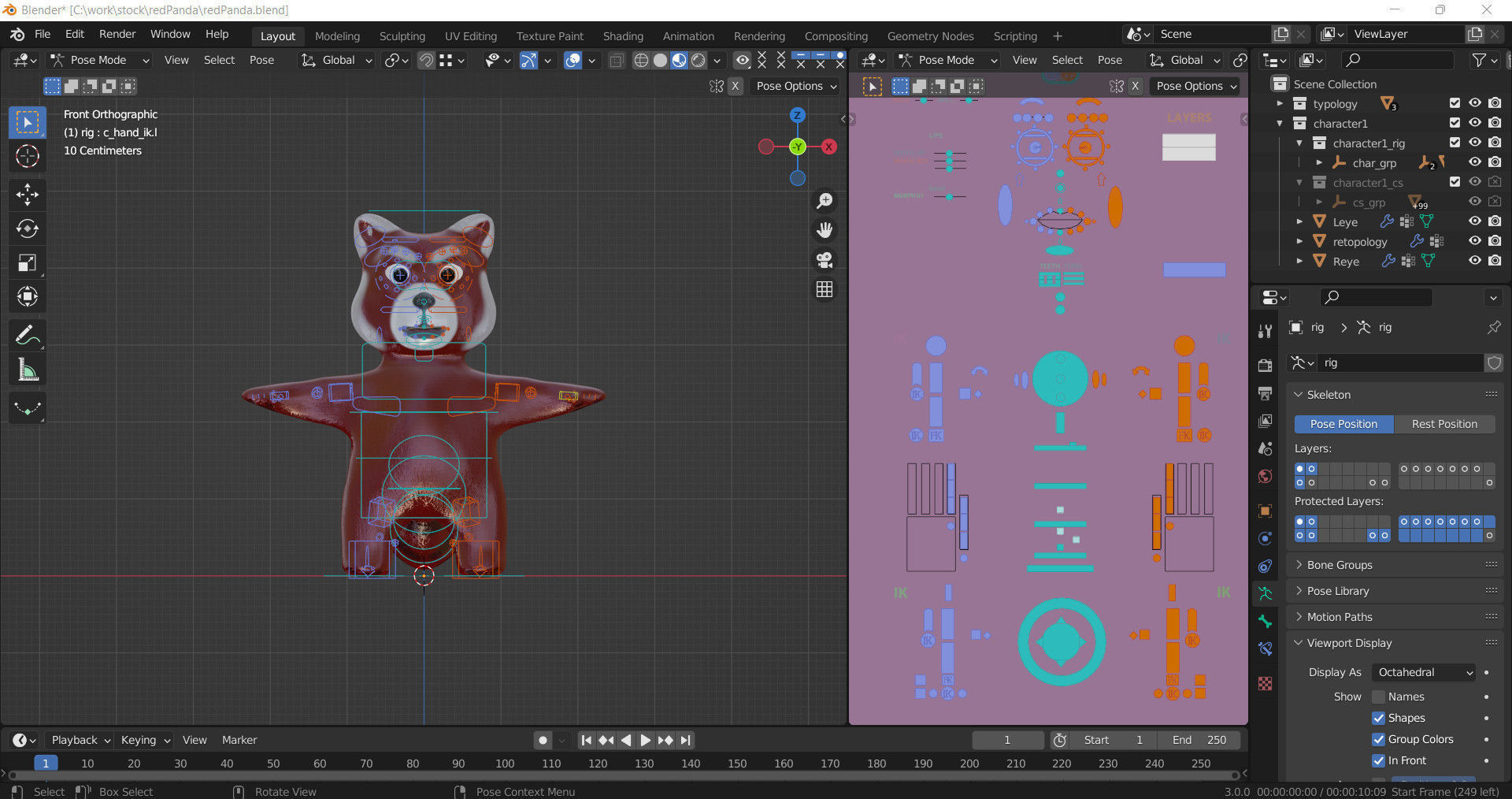Open the Output properties tab
This screenshot has height=799, width=1512.
[x=1266, y=393]
